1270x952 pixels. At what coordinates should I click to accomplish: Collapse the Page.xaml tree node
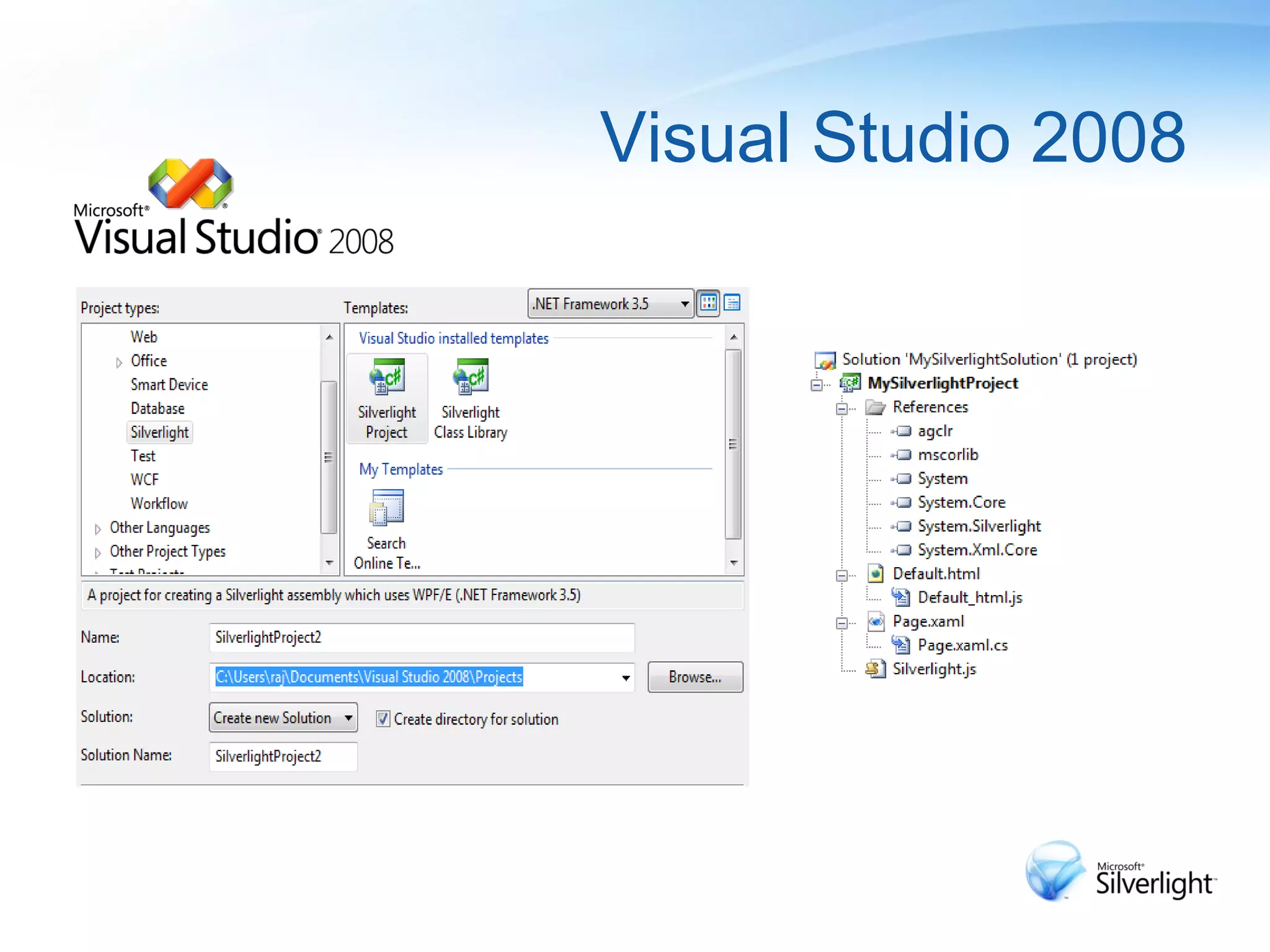(842, 623)
